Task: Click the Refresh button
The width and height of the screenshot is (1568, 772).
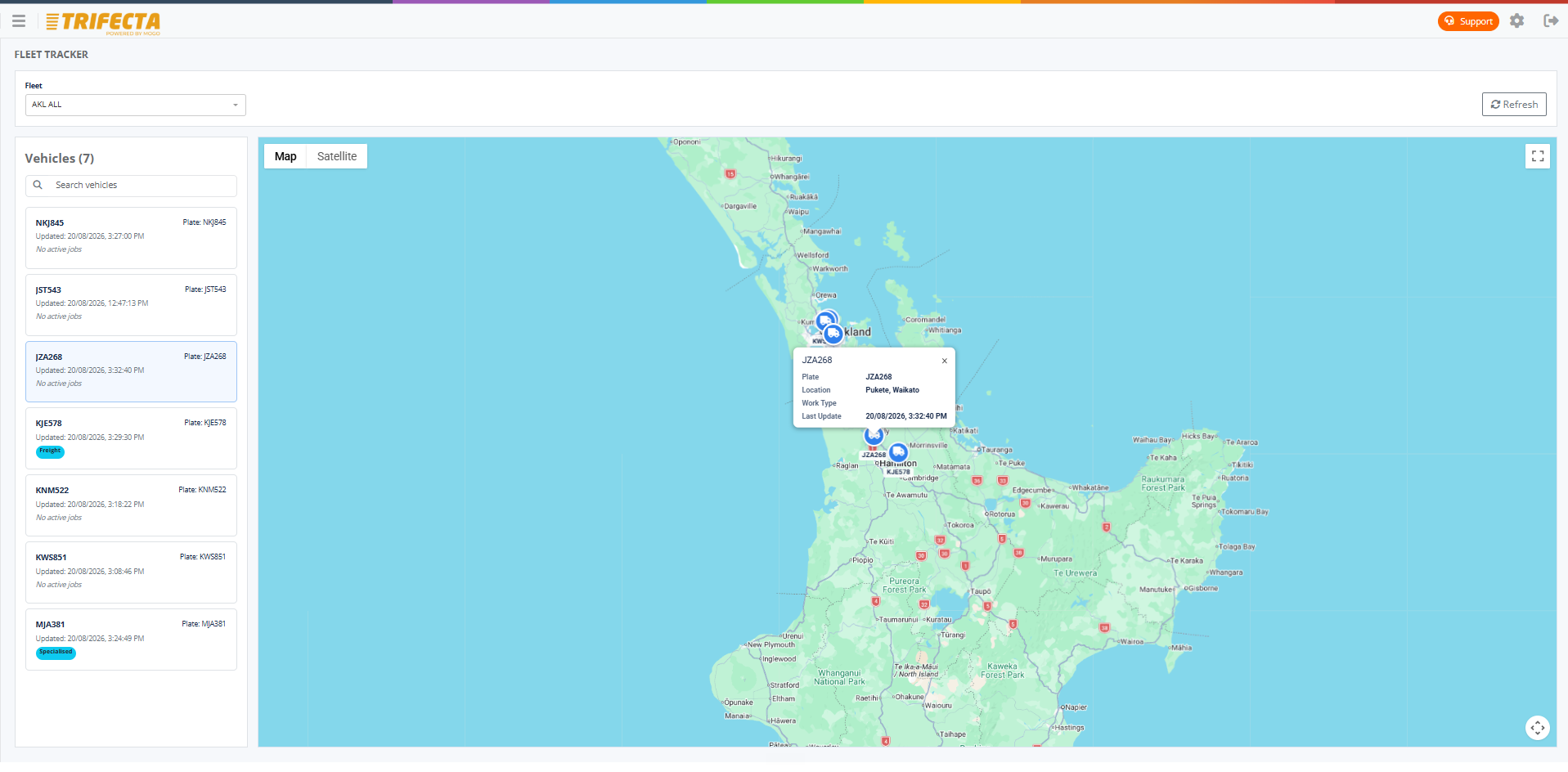Action: [x=1514, y=104]
